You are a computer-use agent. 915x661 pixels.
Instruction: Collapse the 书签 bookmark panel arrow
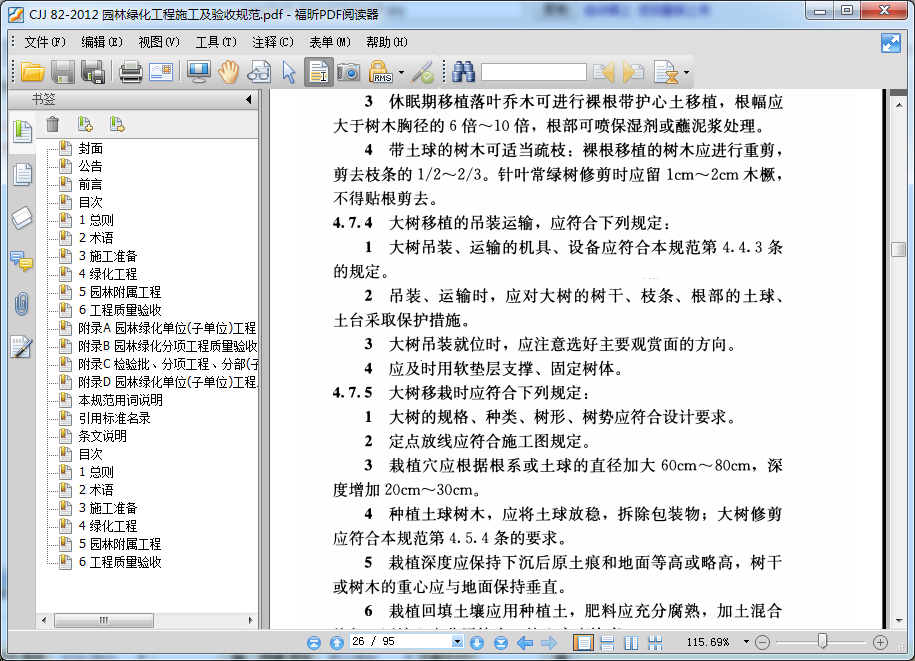249,100
